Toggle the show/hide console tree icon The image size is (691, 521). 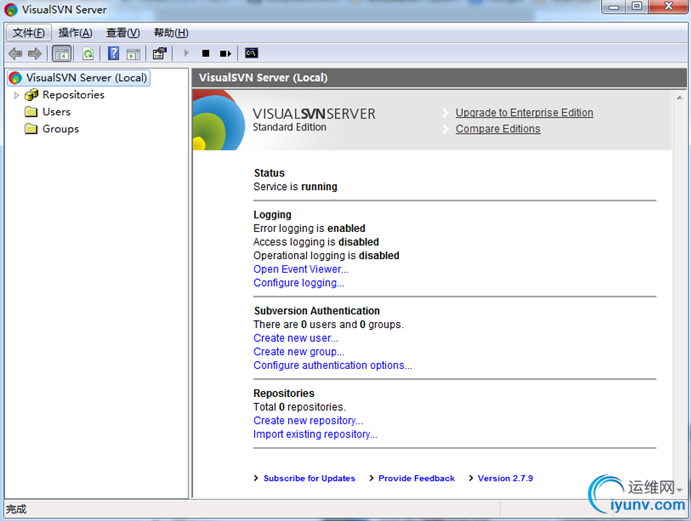point(61,54)
